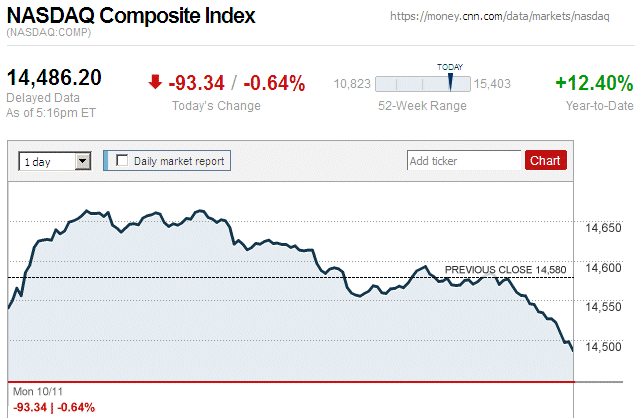Click the +12.40% year-to-date figure

coord(594,83)
